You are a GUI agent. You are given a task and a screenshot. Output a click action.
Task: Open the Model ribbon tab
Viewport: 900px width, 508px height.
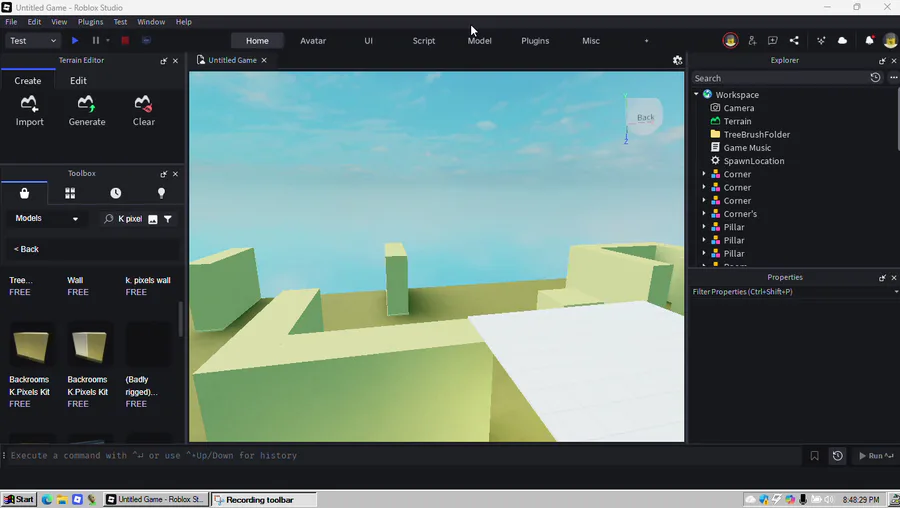tap(479, 41)
